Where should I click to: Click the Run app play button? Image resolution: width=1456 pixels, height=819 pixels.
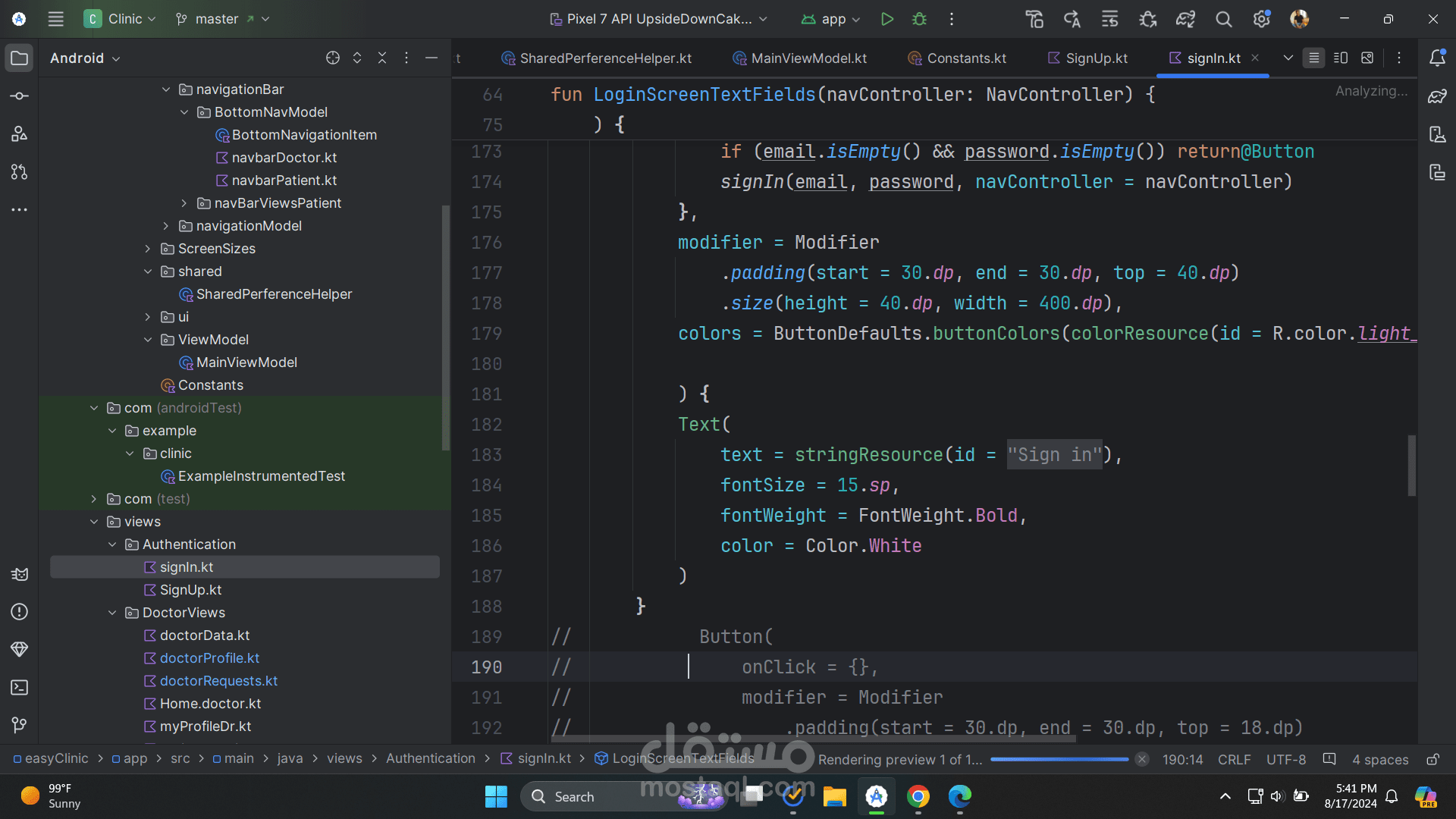click(886, 19)
